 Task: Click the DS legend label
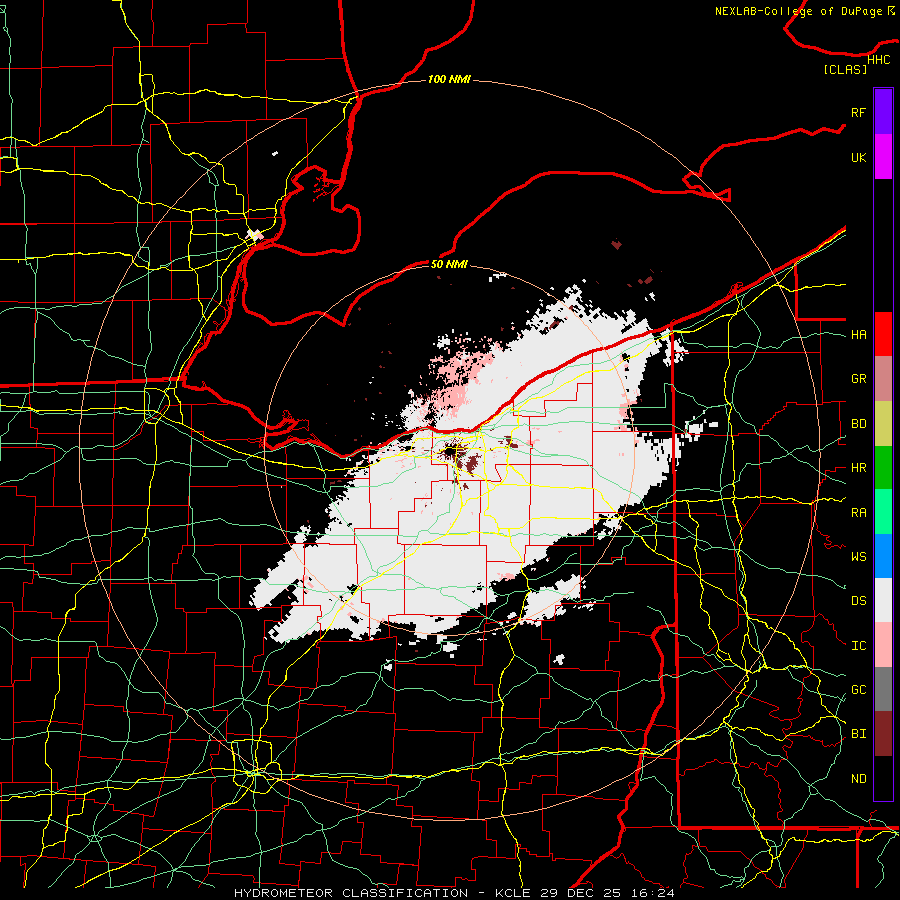tap(858, 601)
